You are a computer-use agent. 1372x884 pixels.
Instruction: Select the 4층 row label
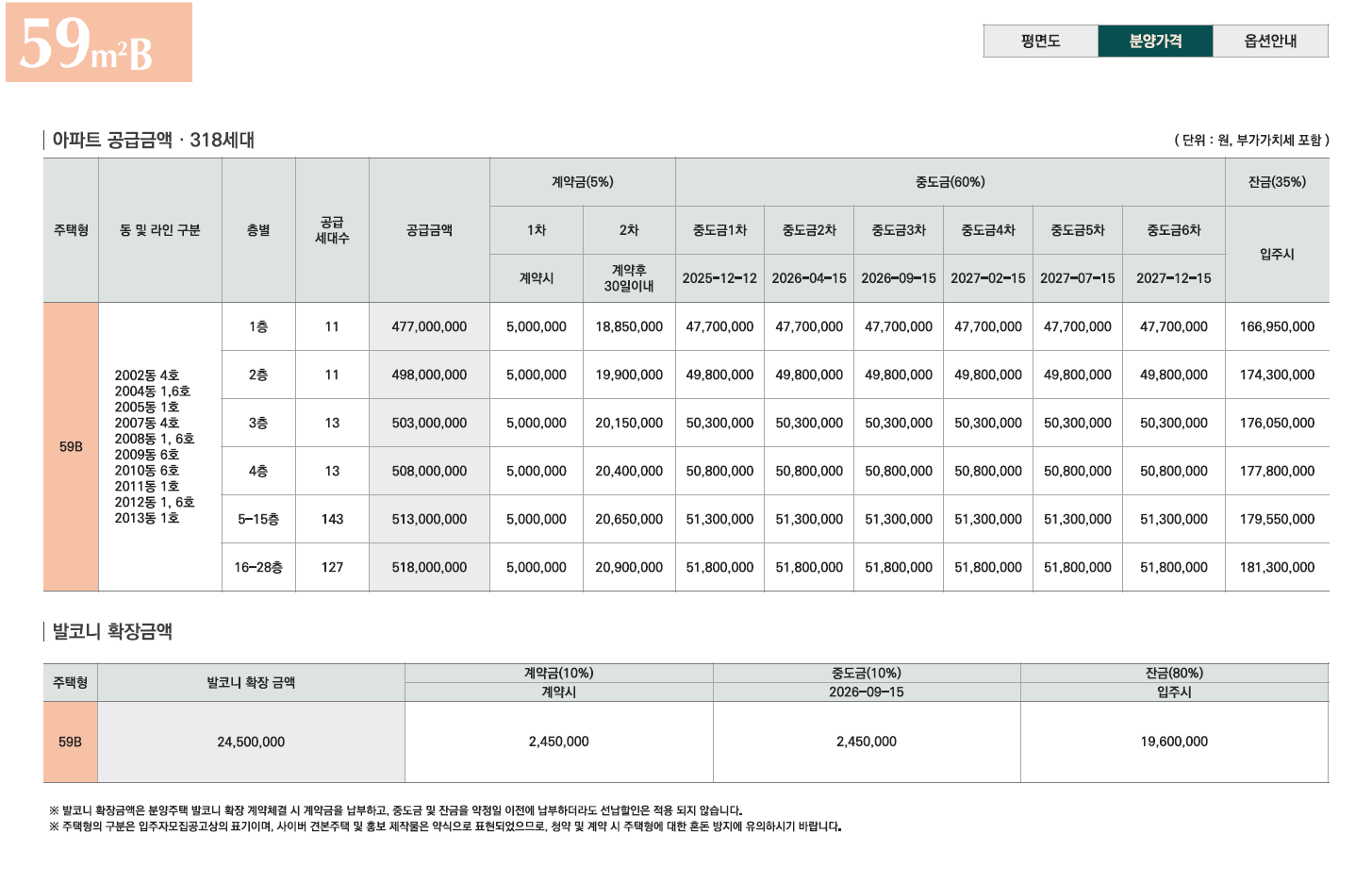[258, 471]
